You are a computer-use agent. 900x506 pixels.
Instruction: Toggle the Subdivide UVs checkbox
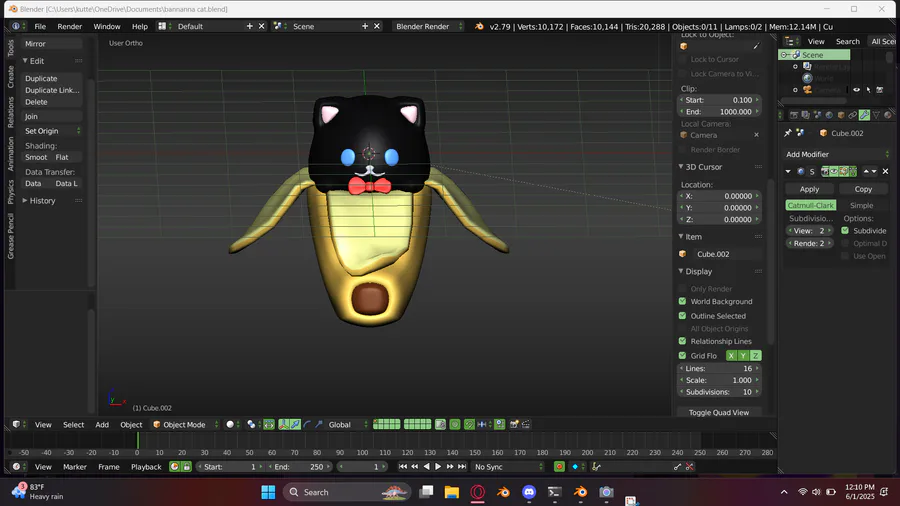[x=845, y=231]
